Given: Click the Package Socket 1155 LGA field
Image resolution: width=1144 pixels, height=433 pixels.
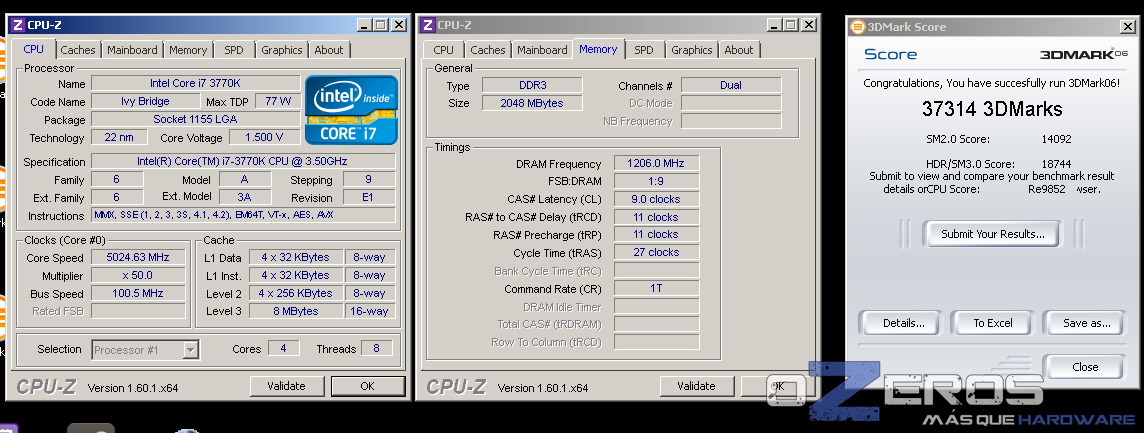Looking at the screenshot, I should 196,119.
